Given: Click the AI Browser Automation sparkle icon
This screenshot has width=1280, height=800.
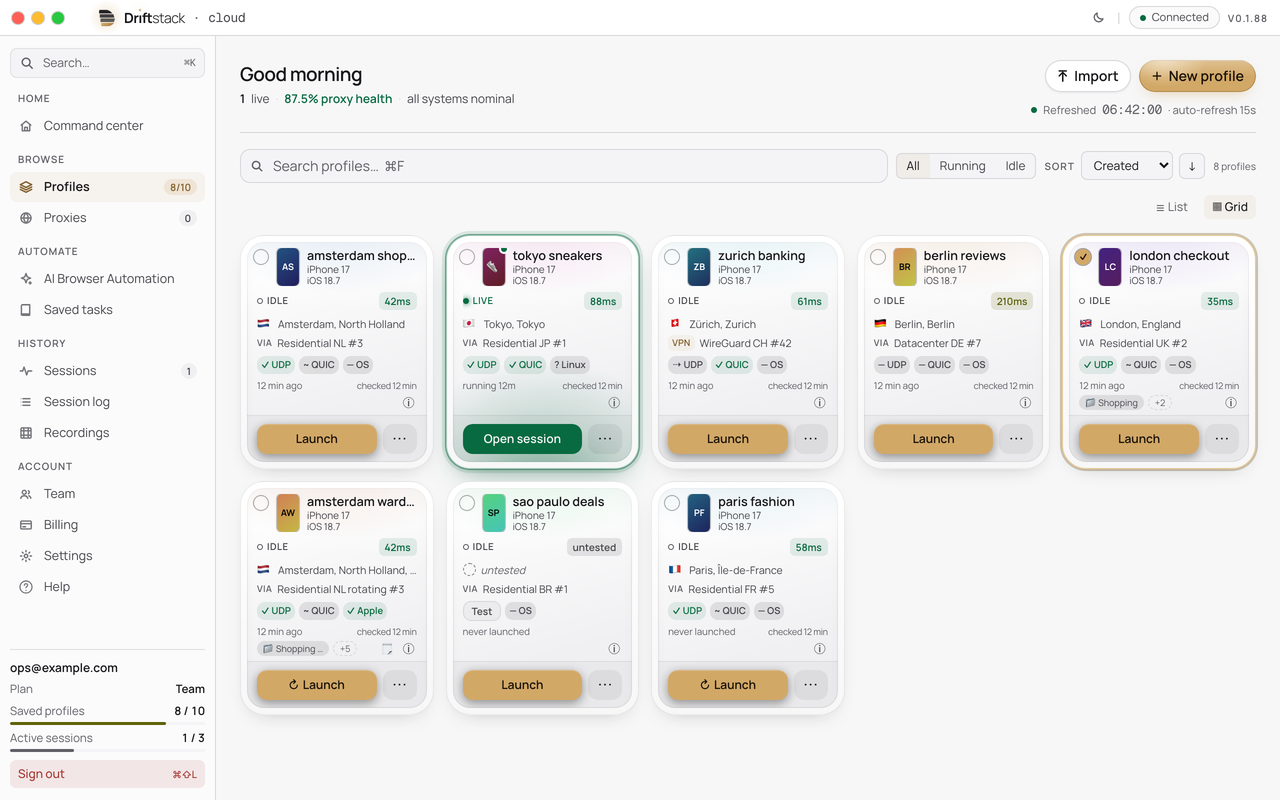Looking at the screenshot, I should click(x=26, y=279).
